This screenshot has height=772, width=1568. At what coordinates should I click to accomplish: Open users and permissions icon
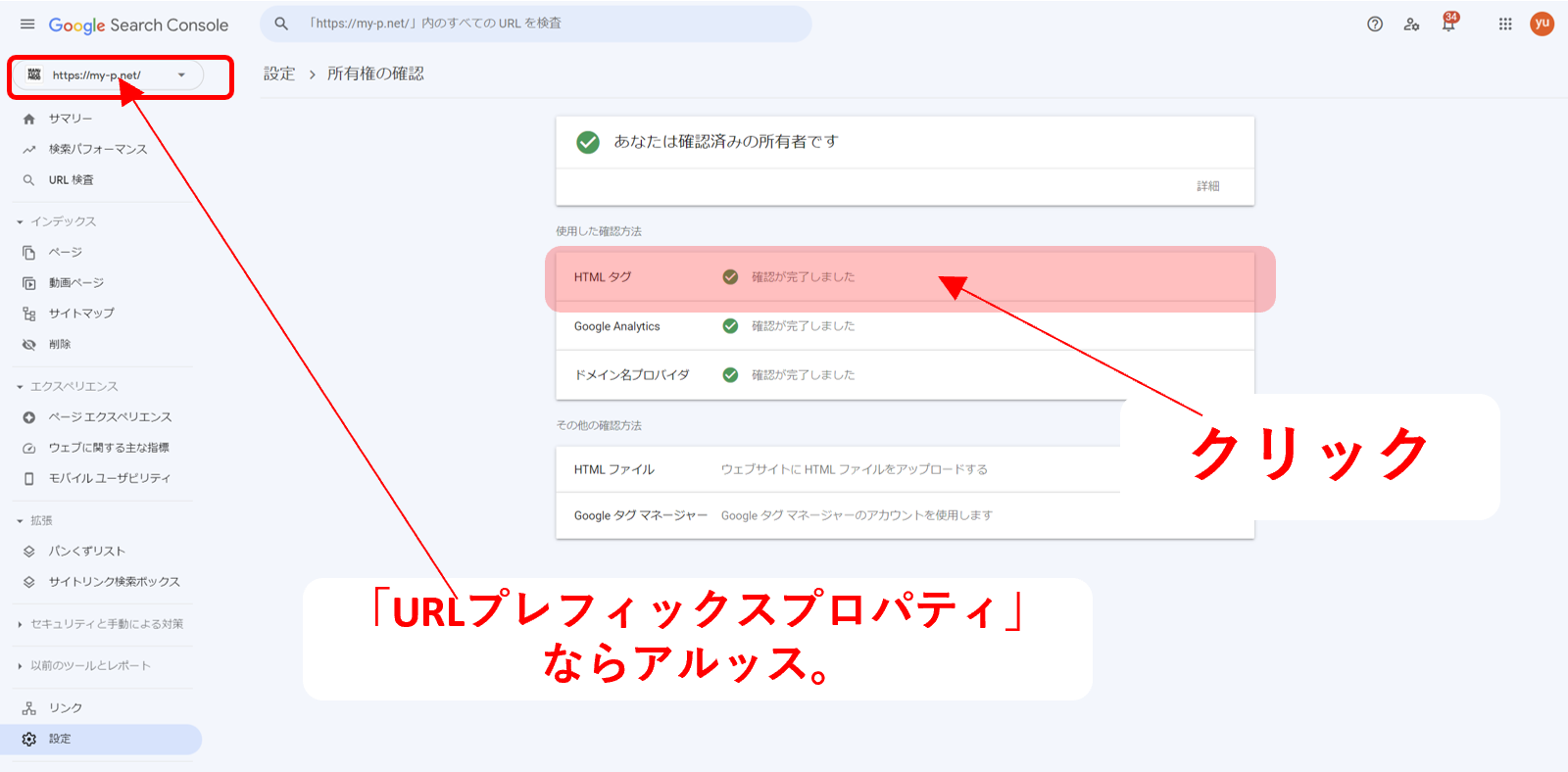[1411, 24]
